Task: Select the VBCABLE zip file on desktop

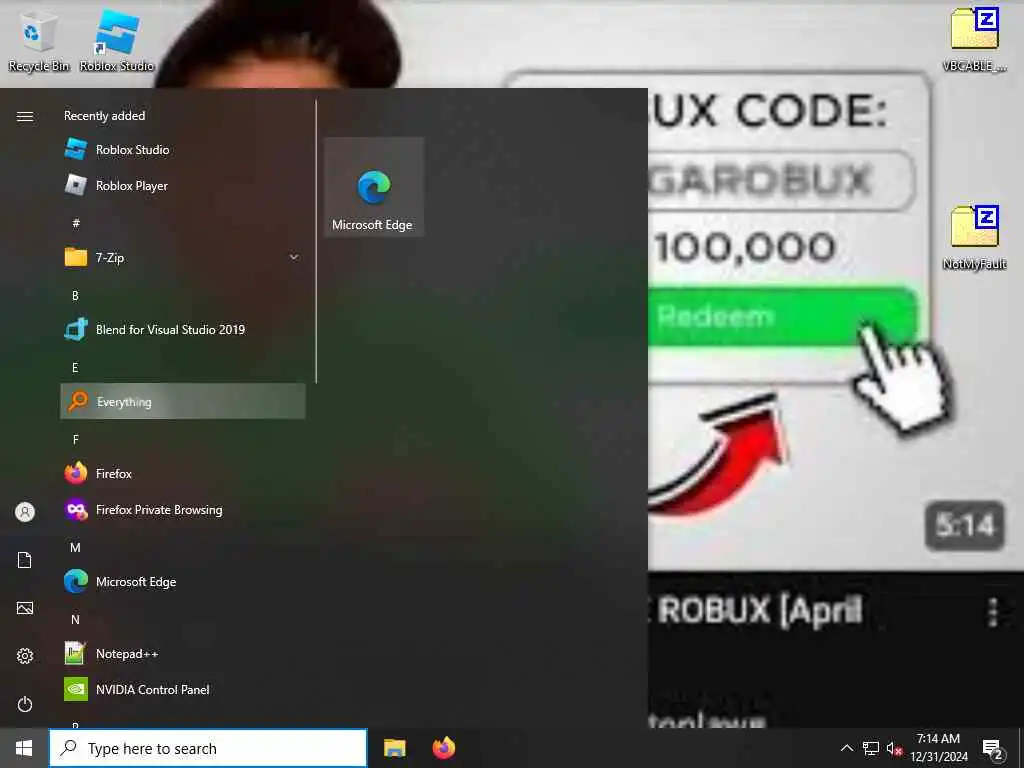Action: tap(974, 39)
